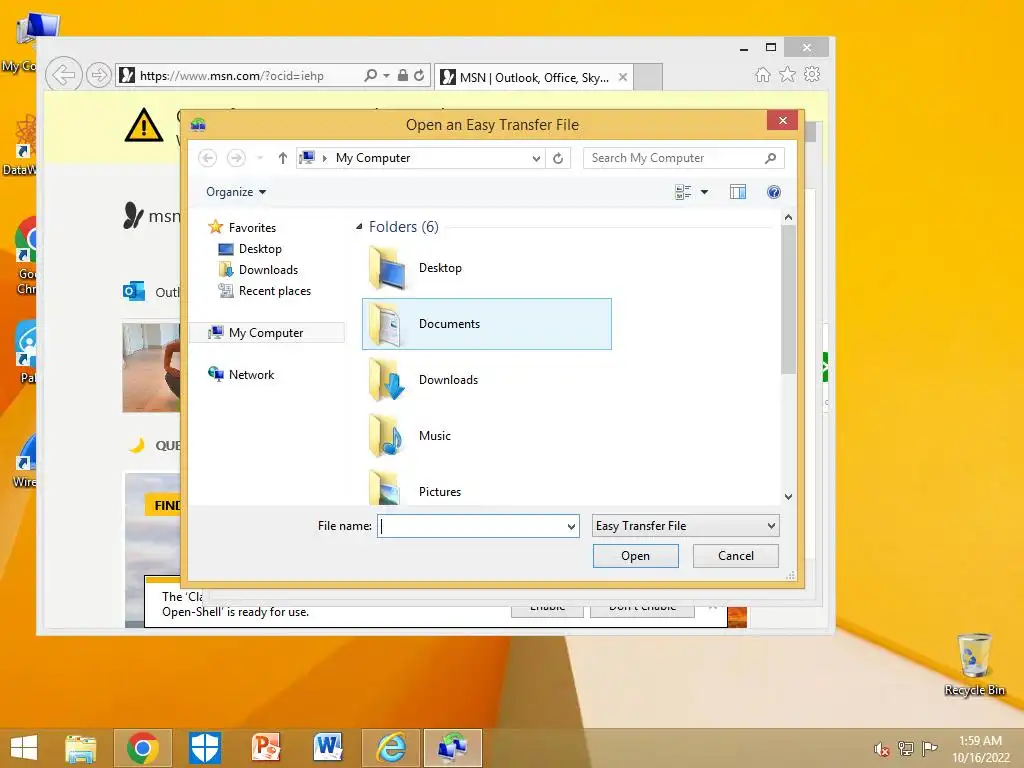
Task: Open Action Center flag icon
Action: (x=929, y=749)
